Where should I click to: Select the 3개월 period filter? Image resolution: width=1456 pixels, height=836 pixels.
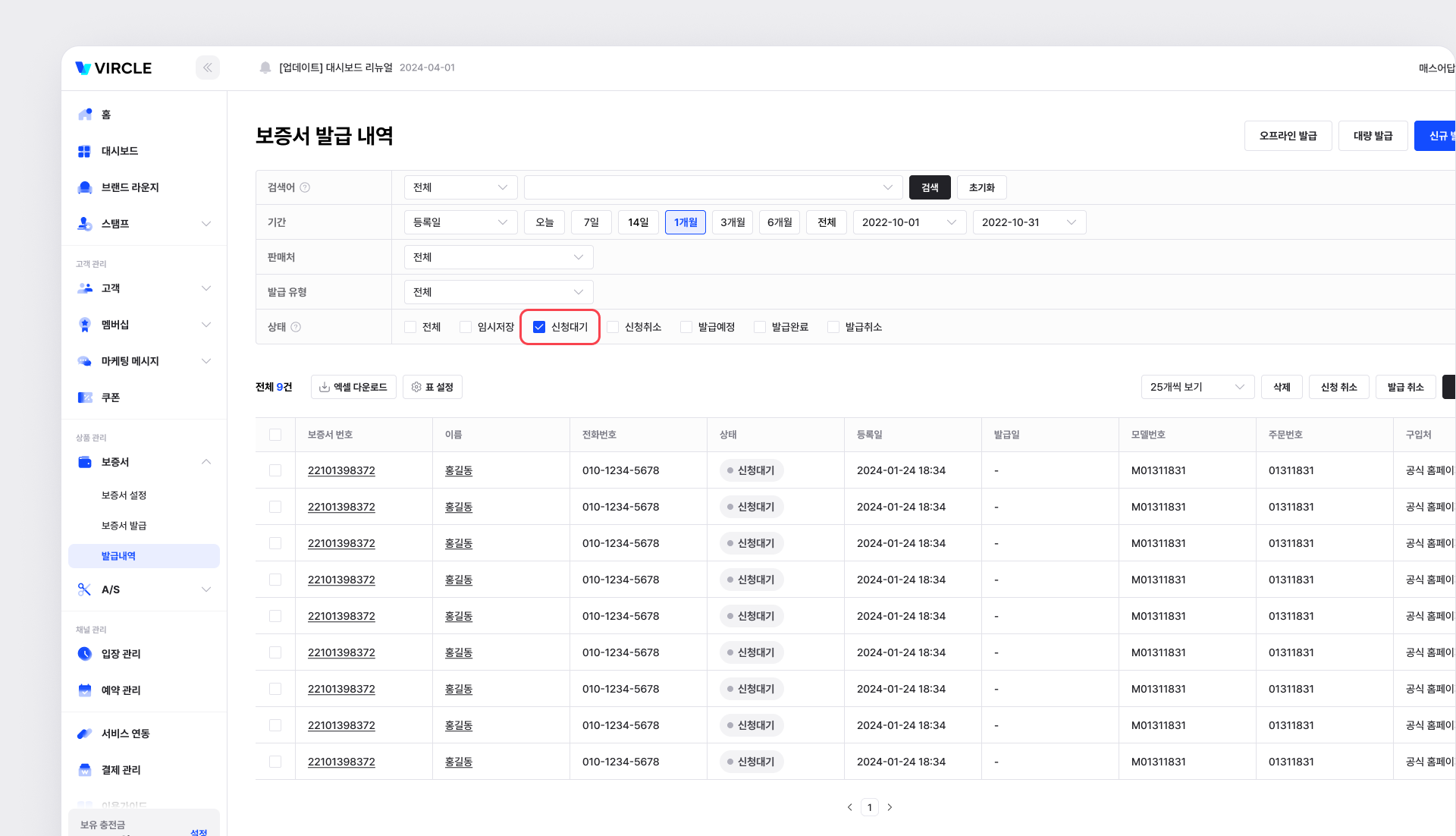point(732,222)
